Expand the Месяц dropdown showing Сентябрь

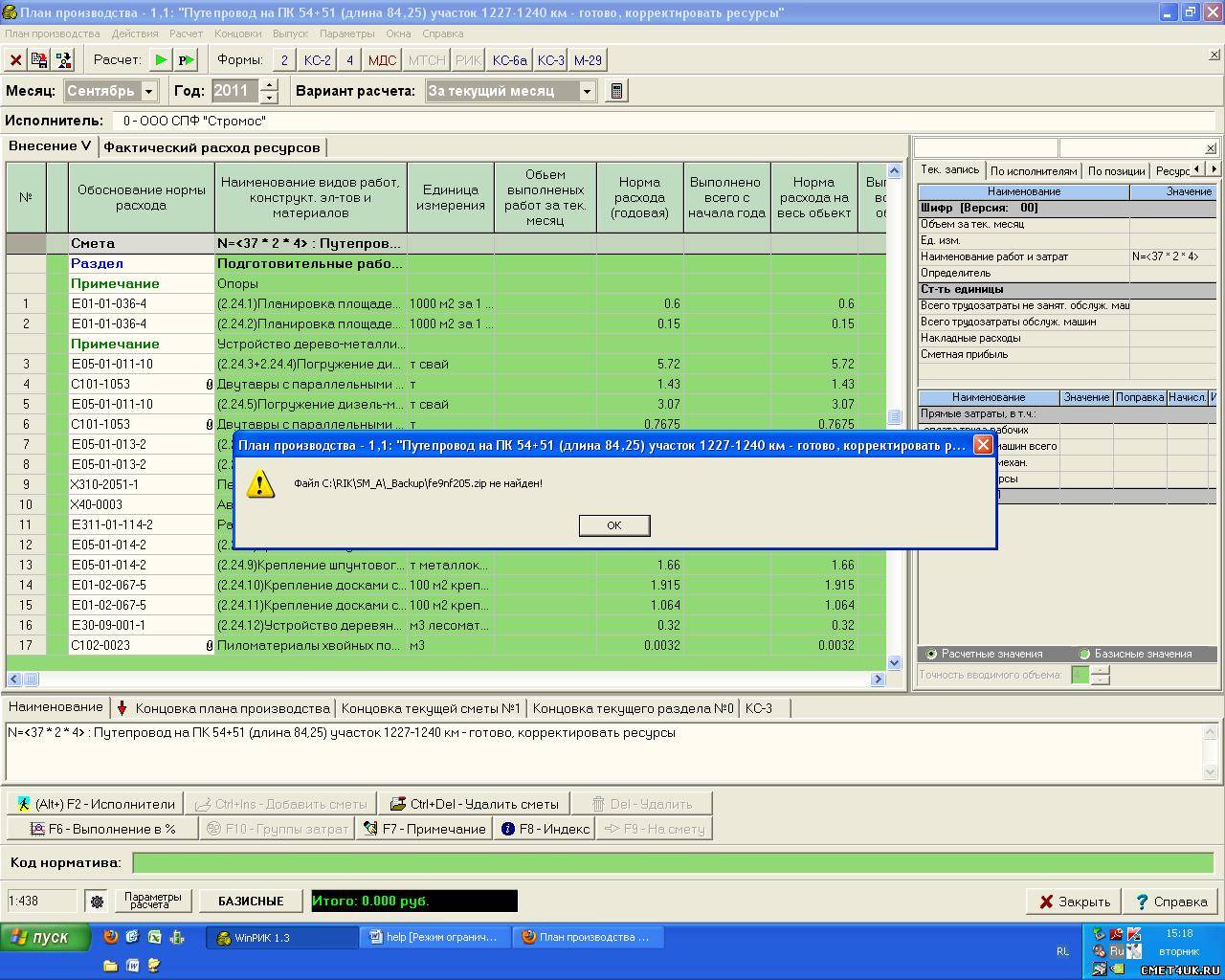tap(149, 91)
